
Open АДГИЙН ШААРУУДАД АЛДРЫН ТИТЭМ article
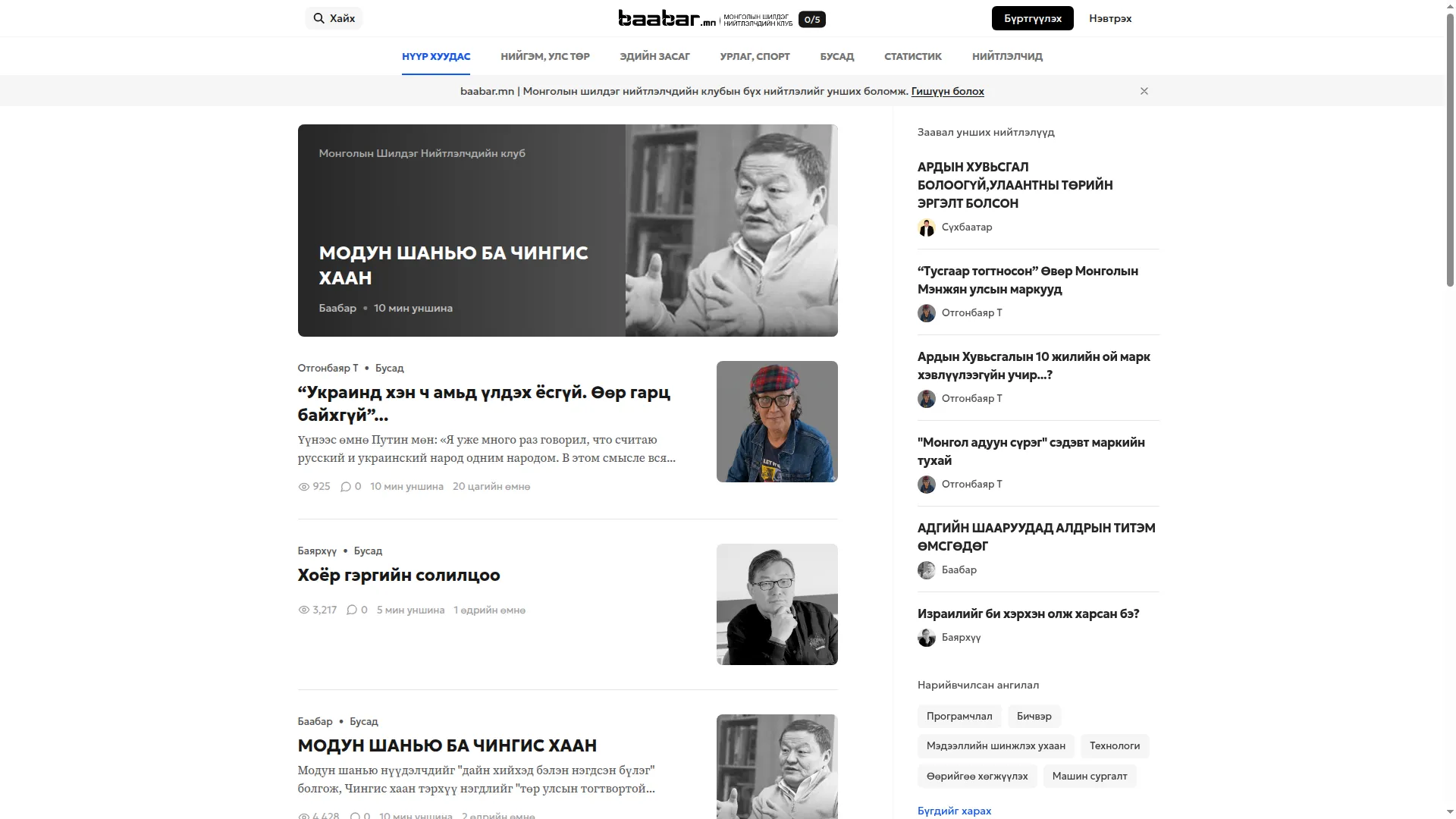tap(1037, 537)
